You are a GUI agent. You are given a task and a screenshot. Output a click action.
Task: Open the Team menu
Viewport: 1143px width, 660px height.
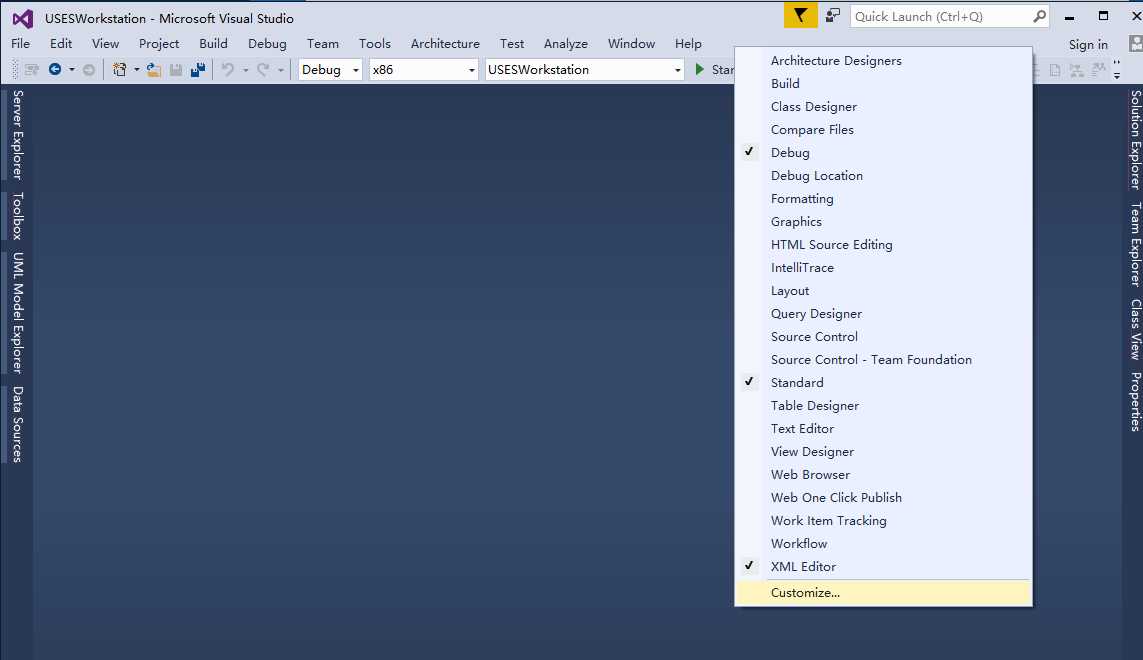(x=322, y=44)
